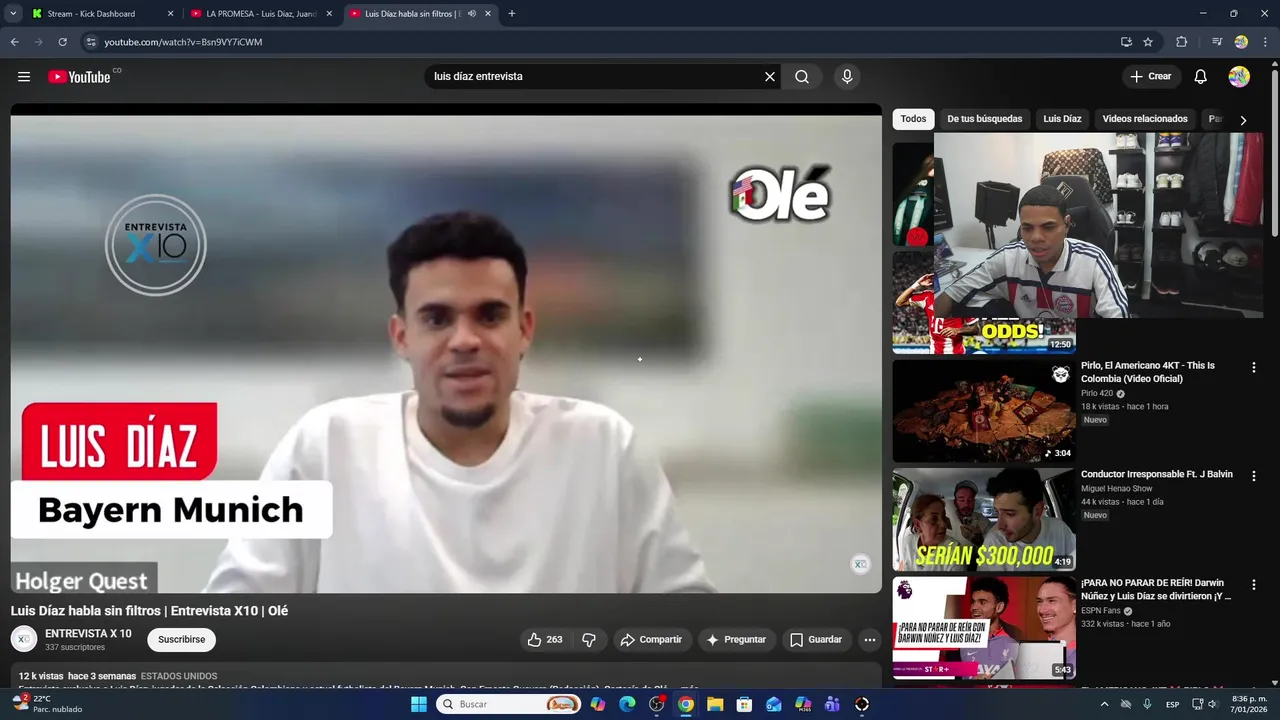
Task: Start voice search with microphone icon
Action: click(847, 77)
